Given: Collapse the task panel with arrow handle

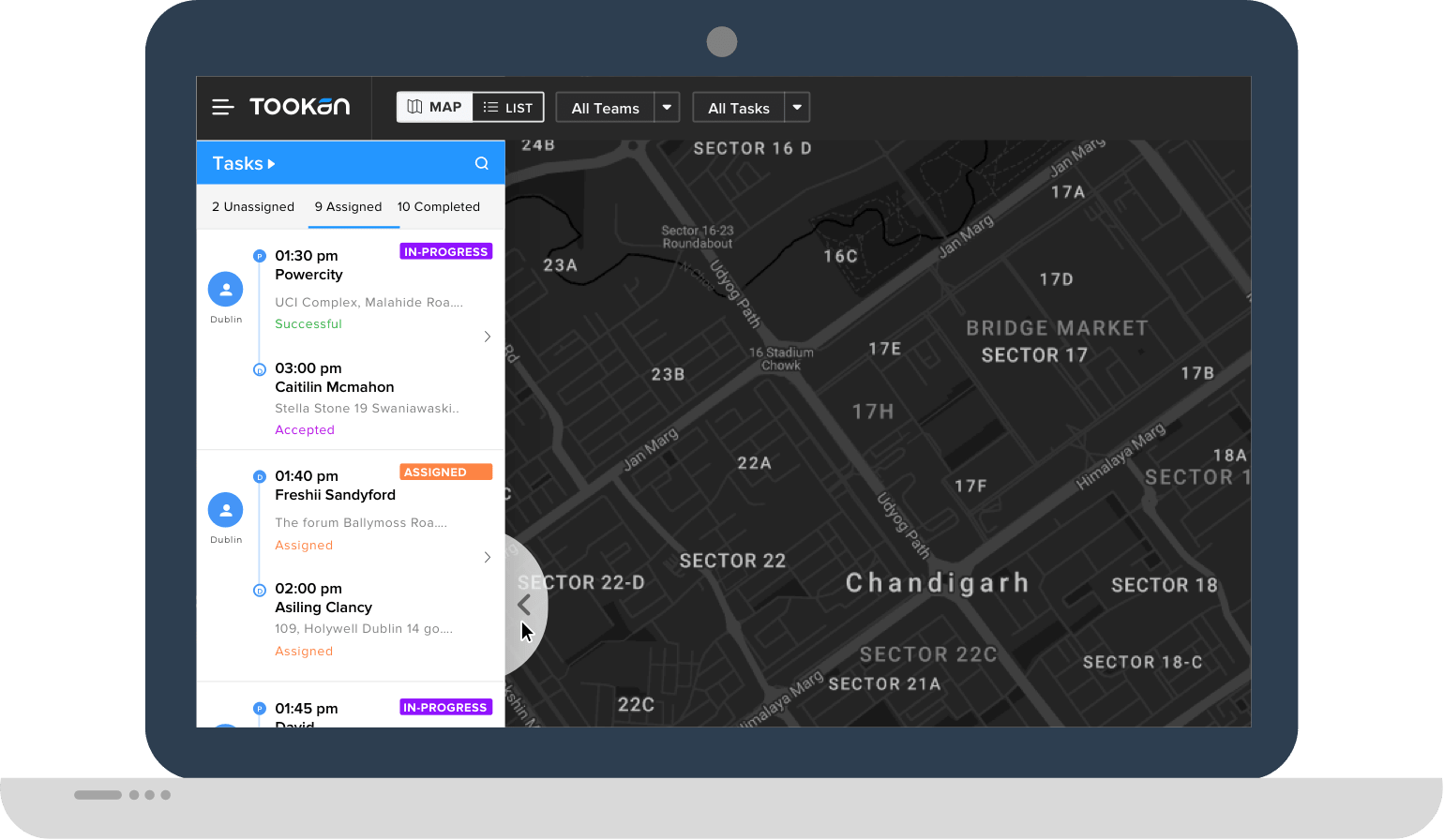Looking at the screenshot, I should tap(524, 605).
